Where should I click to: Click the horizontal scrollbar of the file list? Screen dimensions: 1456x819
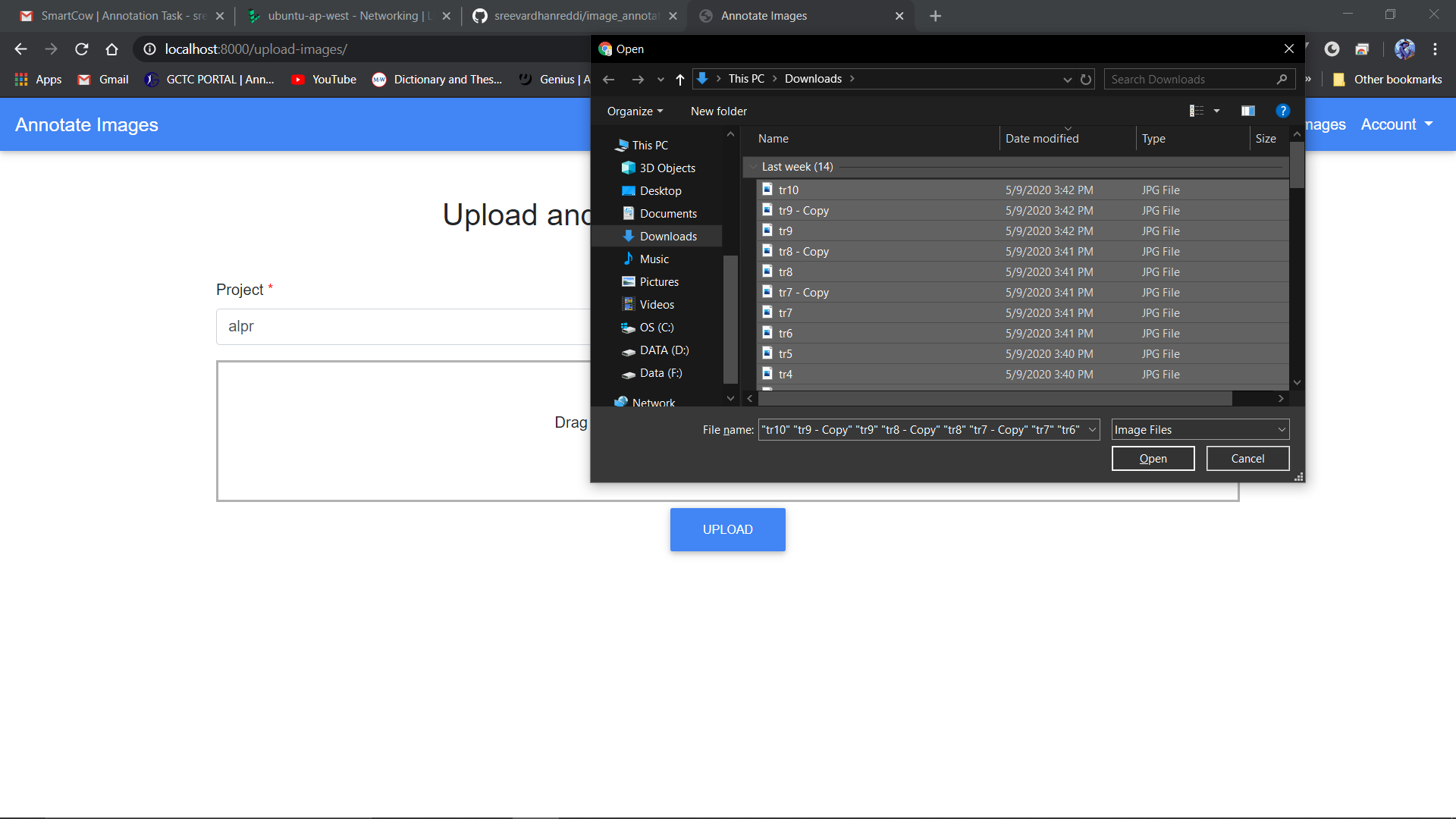coord(993,398)
